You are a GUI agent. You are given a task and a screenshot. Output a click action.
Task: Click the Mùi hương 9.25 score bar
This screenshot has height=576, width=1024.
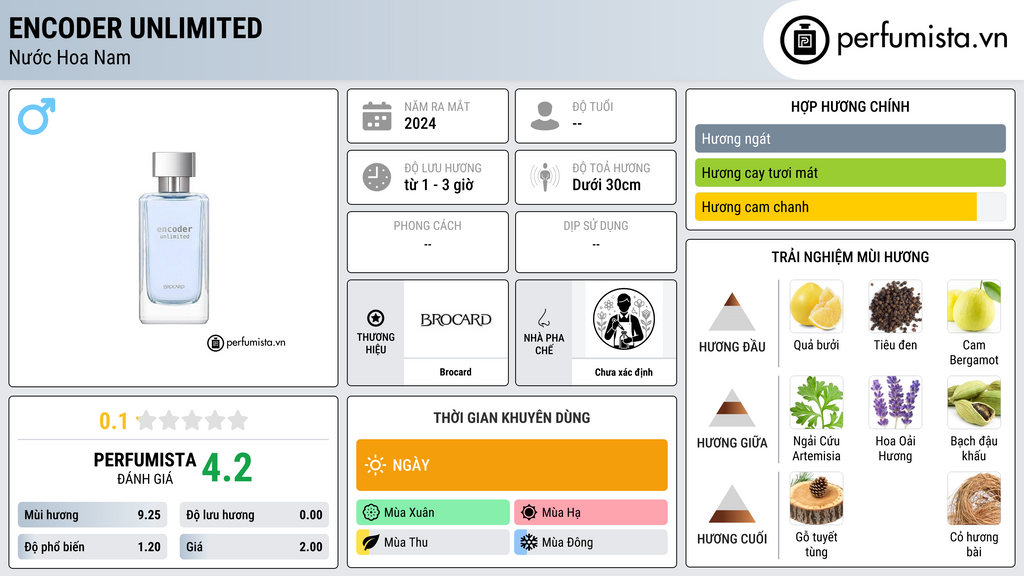[x=93, y=515]
